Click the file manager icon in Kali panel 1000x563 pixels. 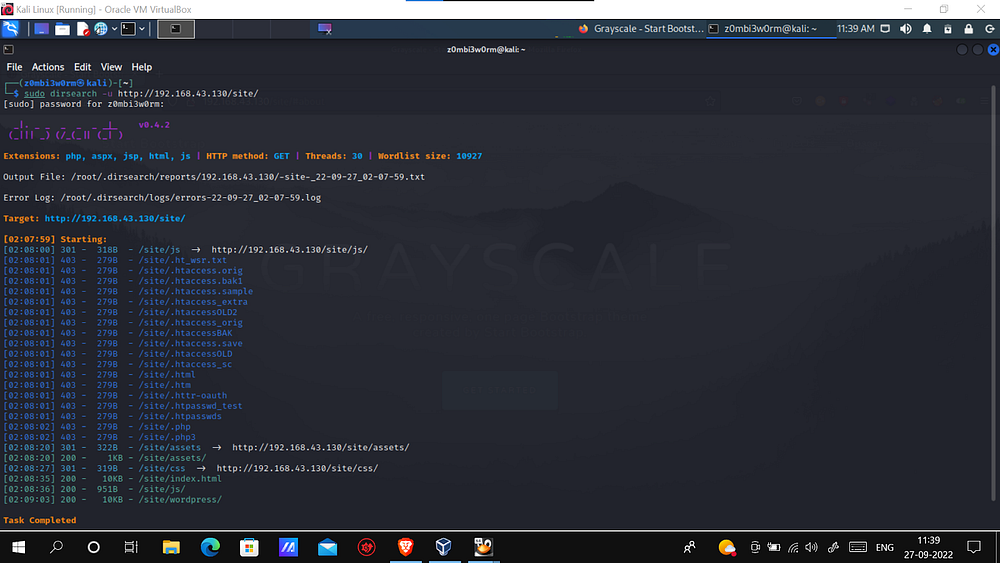point(63,29)
